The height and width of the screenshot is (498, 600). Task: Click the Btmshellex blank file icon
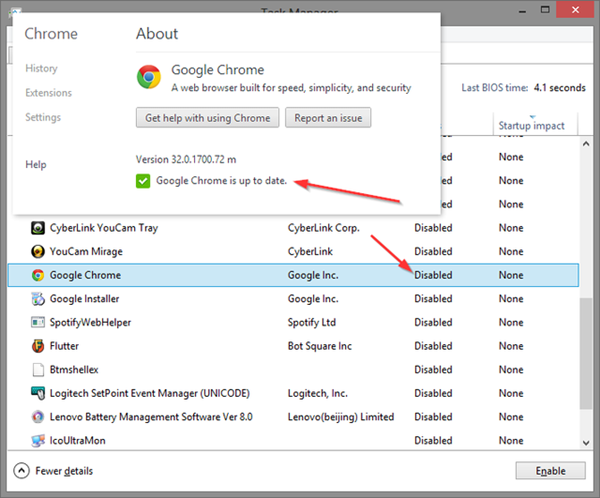(38, 370)
